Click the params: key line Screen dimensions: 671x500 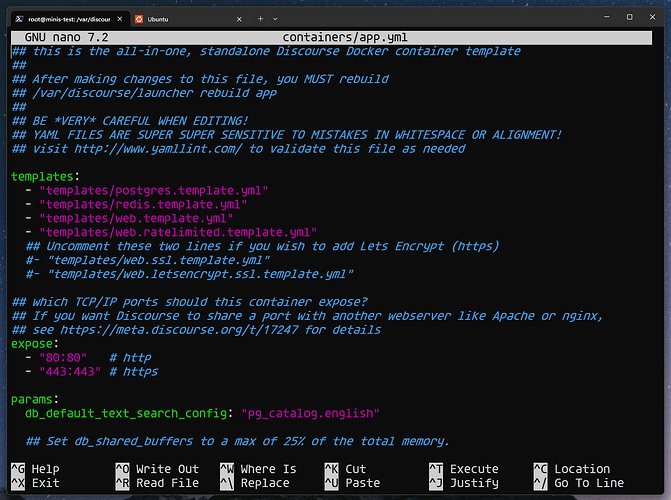[35, 399]
